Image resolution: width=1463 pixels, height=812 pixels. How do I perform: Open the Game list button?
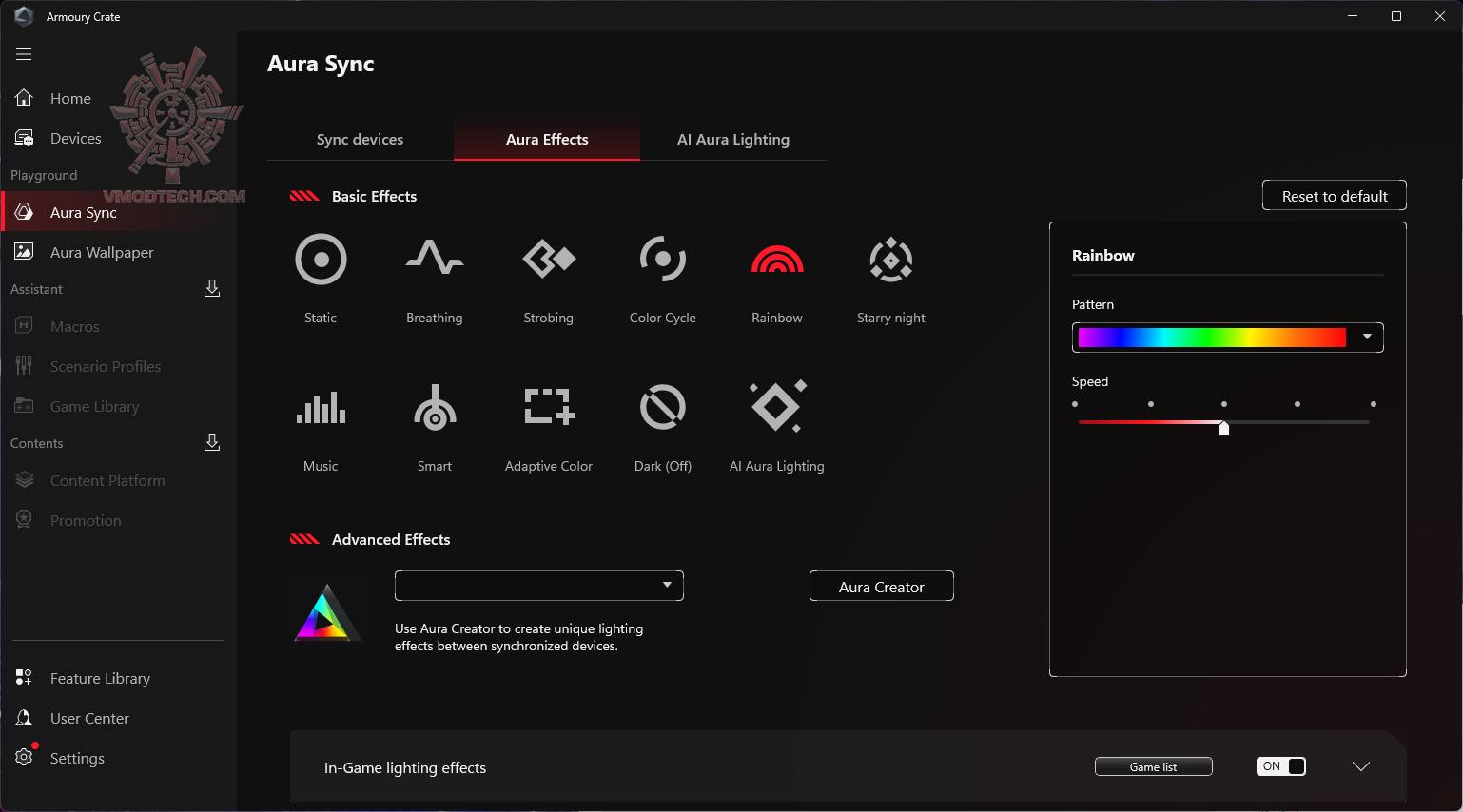(1154, 766)
